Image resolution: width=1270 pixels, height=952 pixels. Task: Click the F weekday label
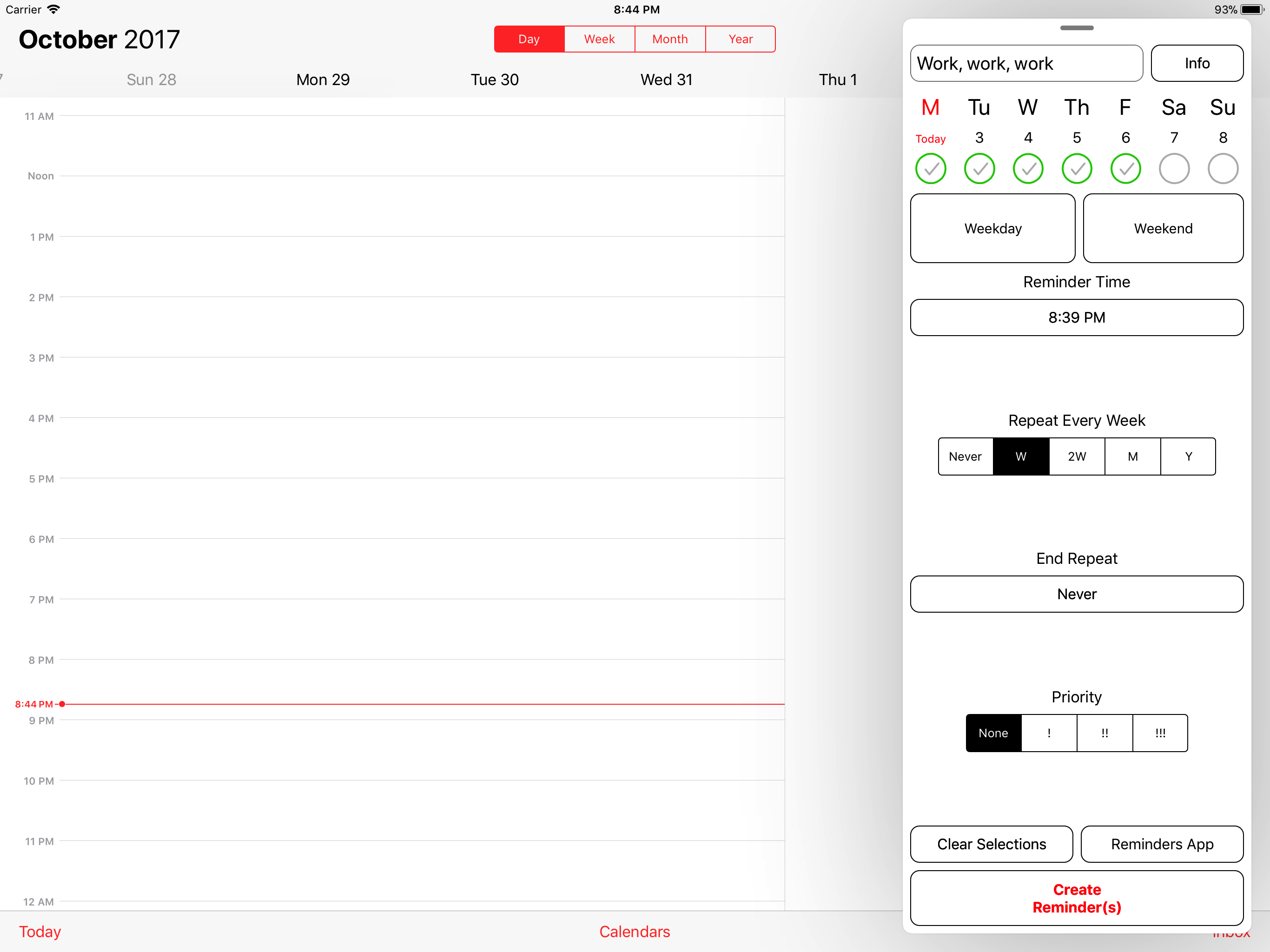pyautogui.click(x=1125, y=107)
